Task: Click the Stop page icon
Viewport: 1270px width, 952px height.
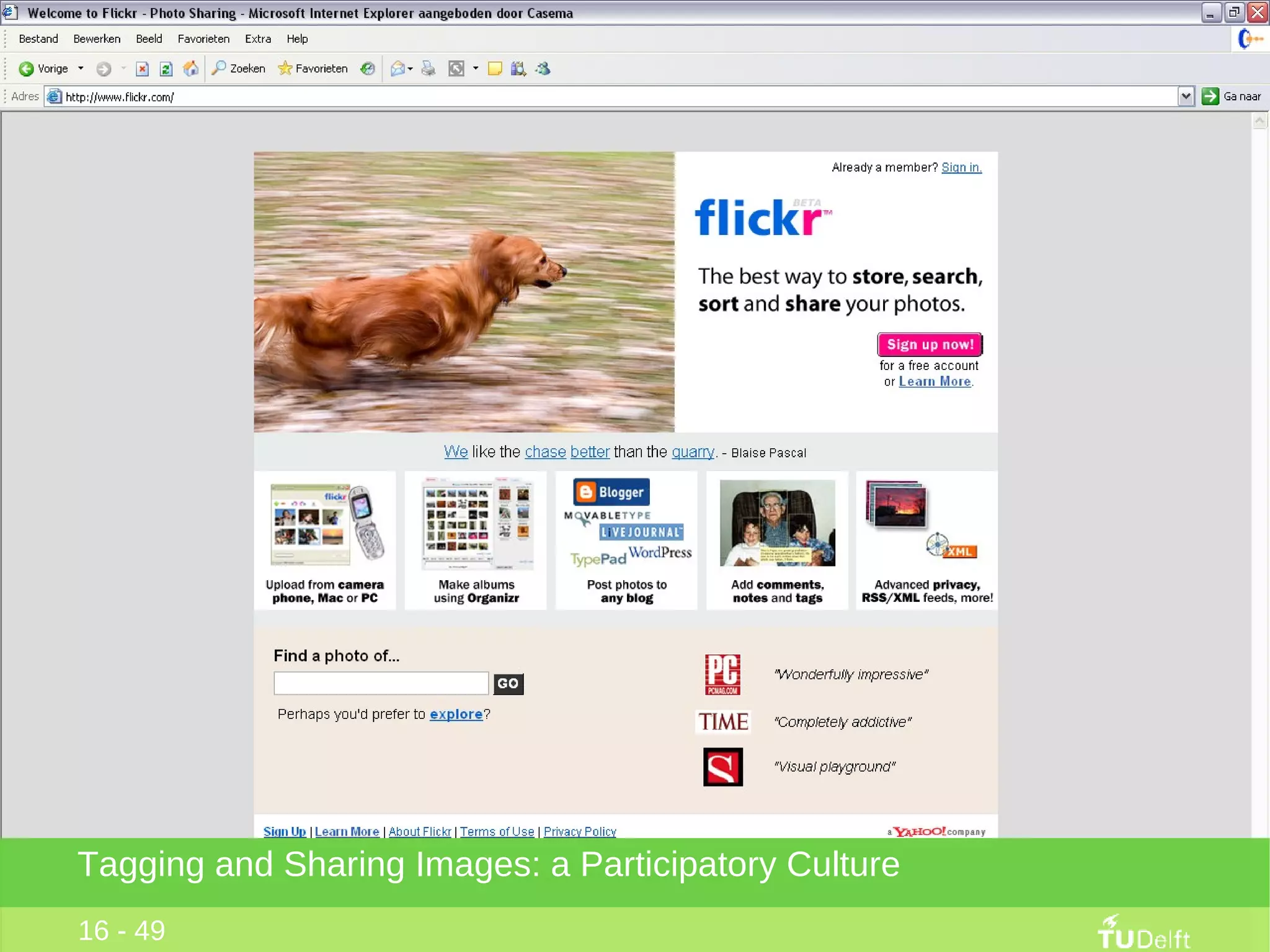Action: [x=142, y=69]
